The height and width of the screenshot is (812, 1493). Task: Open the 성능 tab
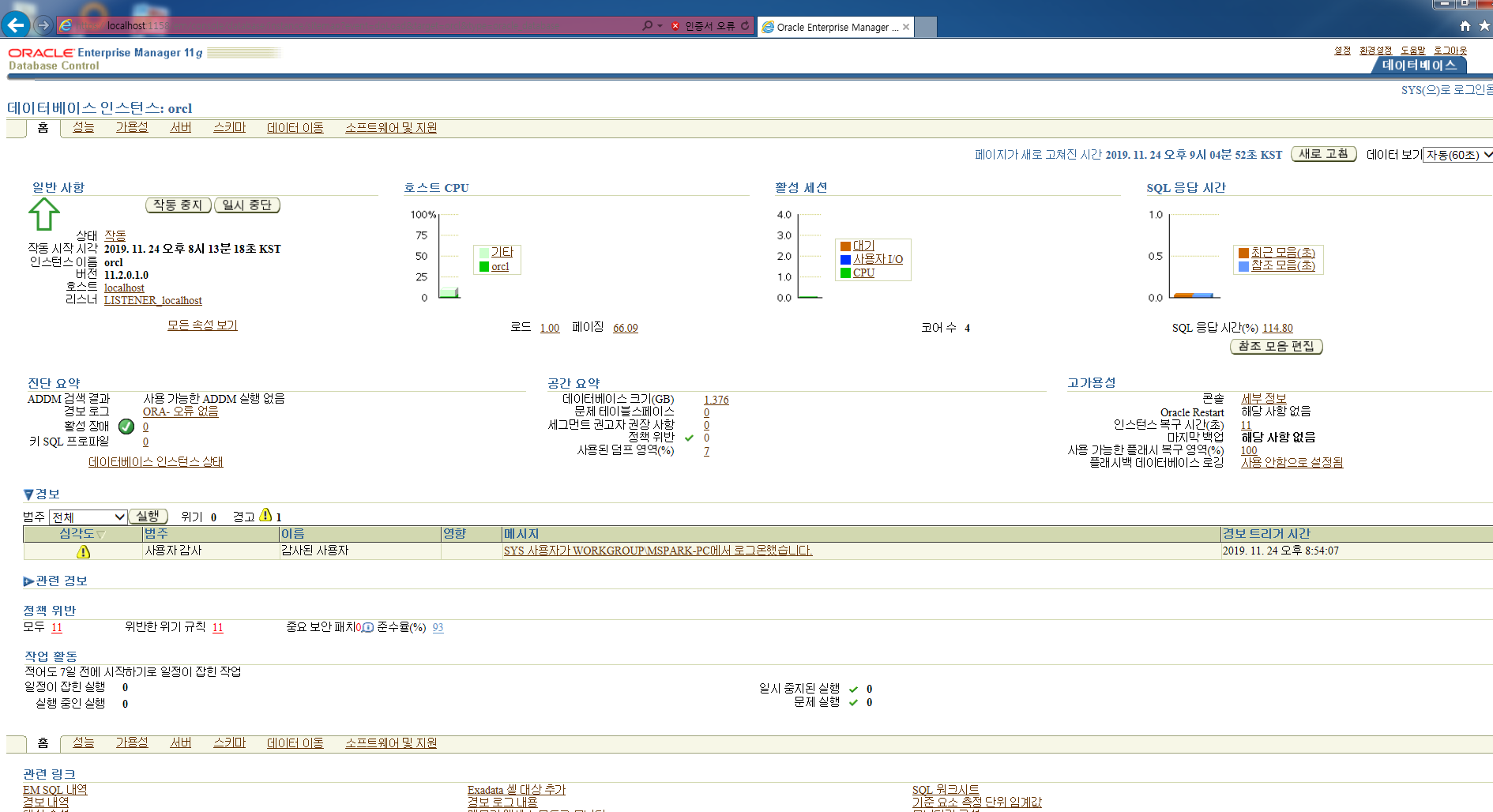(83, 127)
